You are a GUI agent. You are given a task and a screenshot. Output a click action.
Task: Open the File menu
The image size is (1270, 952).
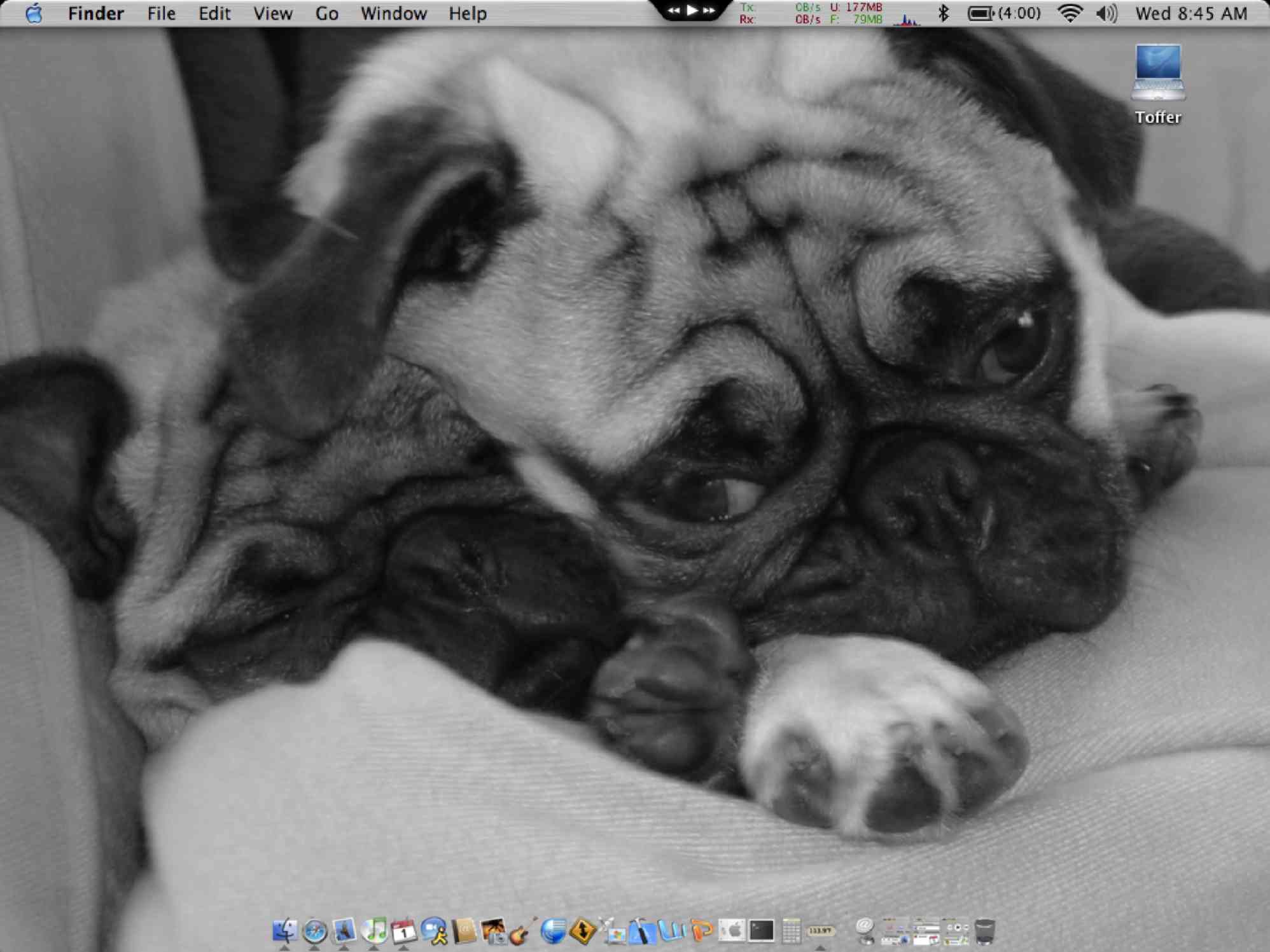[x=161, y=13]
